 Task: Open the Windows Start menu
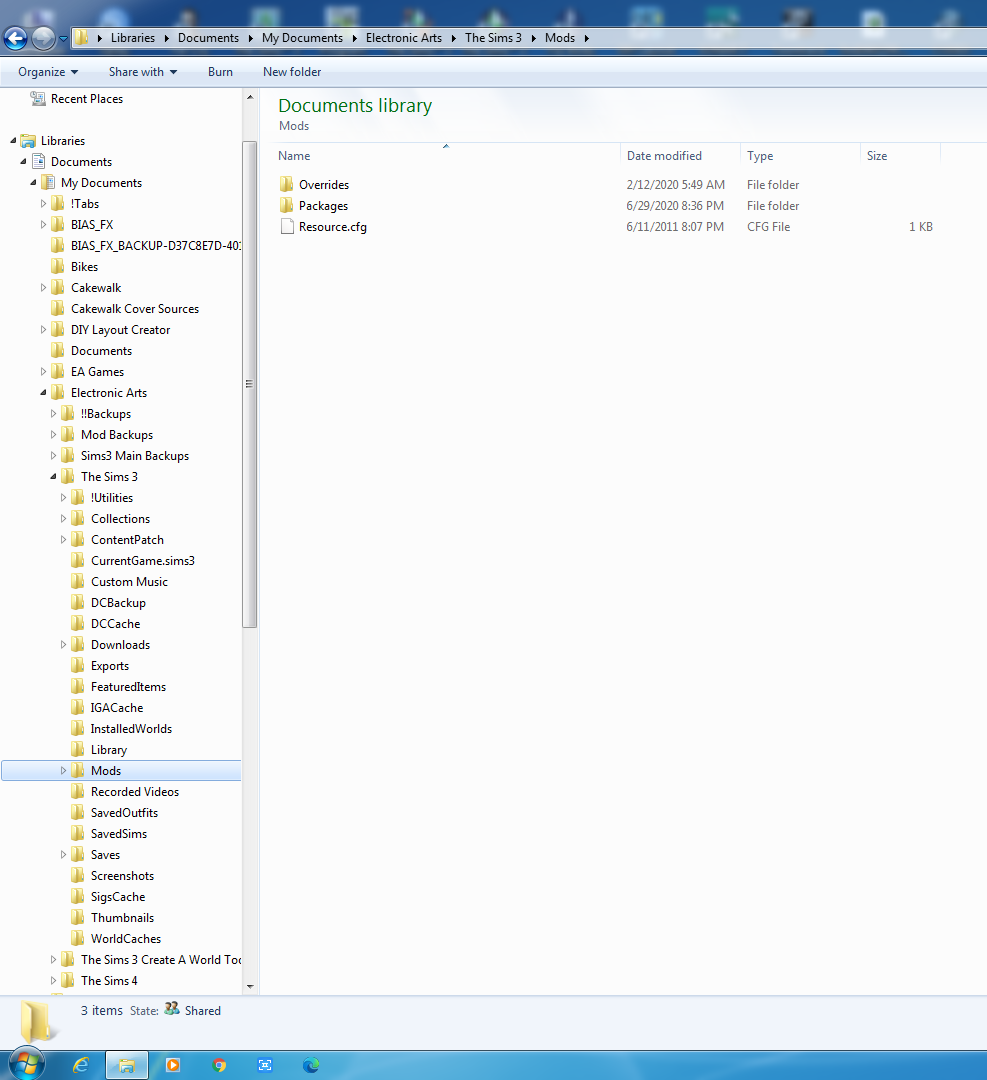[x=26, y=1065]
